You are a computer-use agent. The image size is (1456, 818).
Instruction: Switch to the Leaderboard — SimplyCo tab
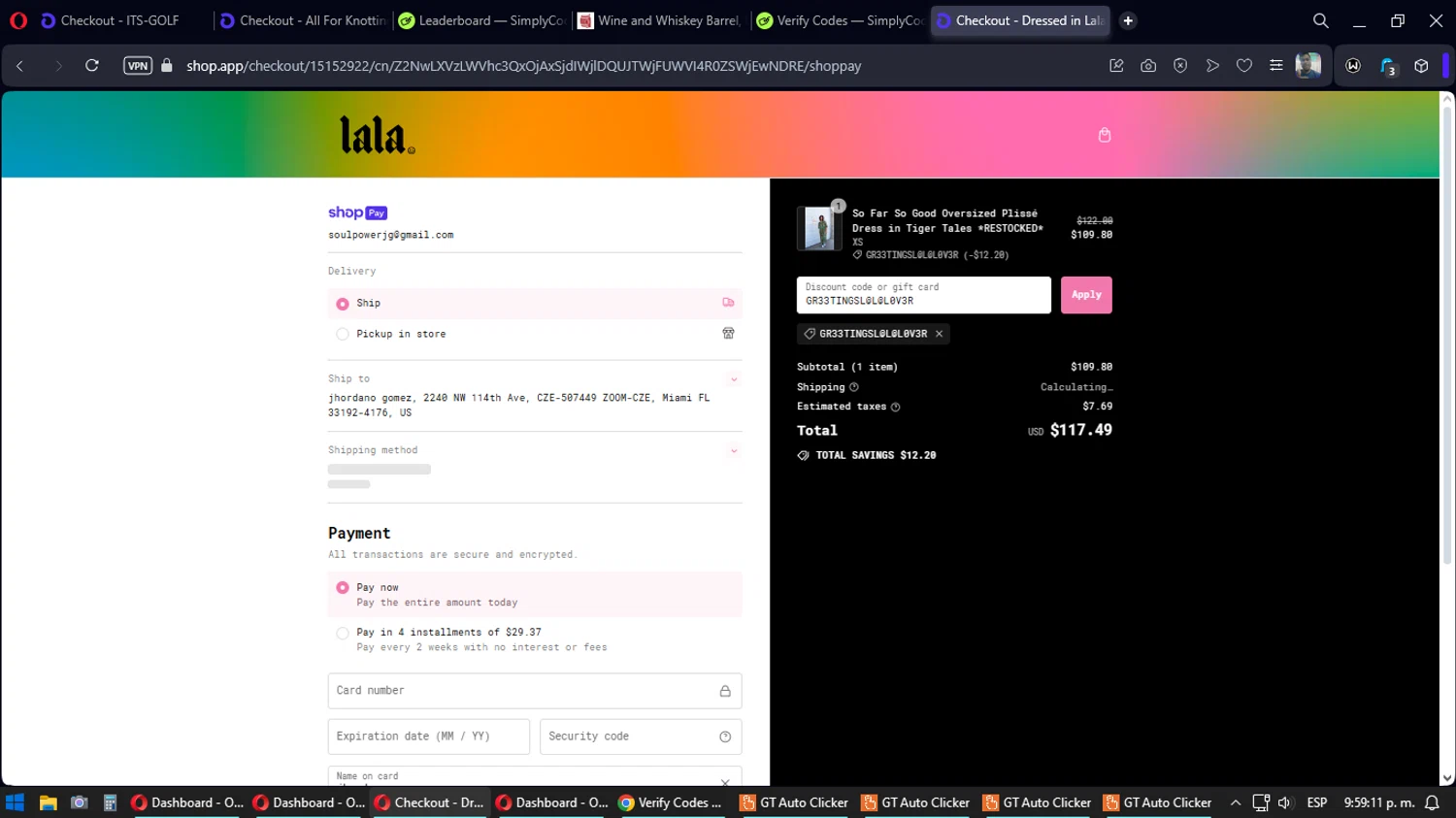[481, 20]
